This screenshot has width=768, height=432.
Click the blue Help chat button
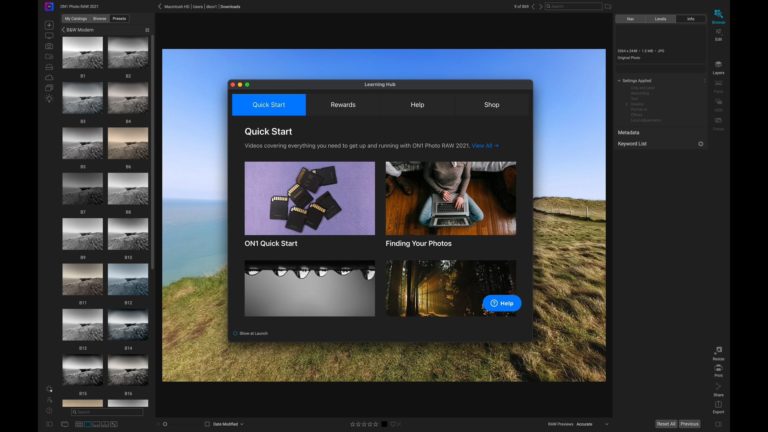pos(502,304)
